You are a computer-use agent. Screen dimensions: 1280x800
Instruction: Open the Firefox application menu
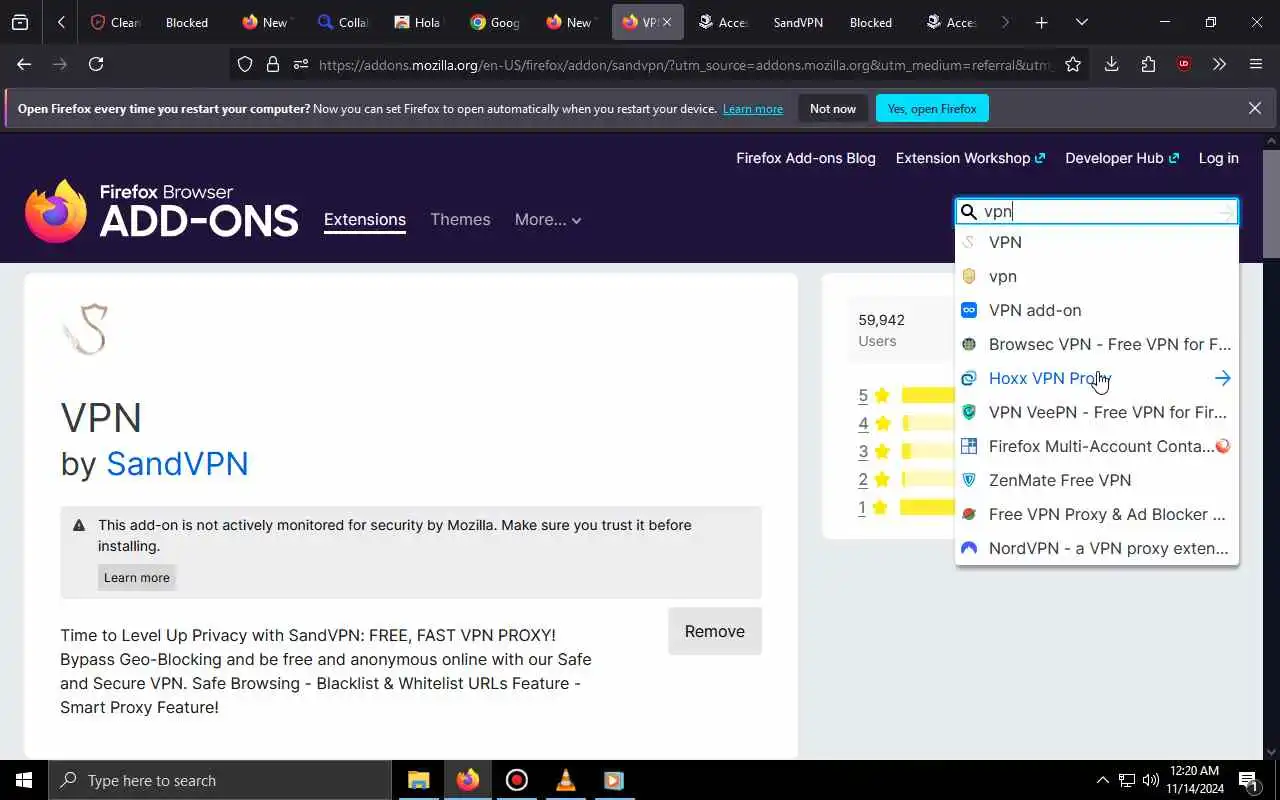(1256, 64)
